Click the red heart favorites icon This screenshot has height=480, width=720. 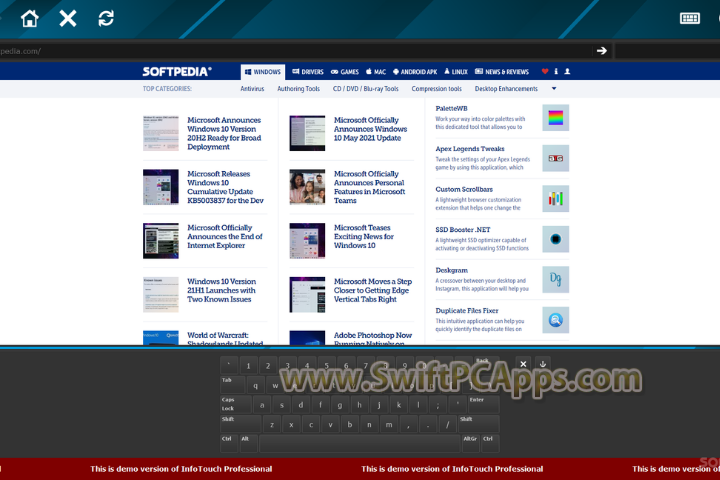coord(545,72)
